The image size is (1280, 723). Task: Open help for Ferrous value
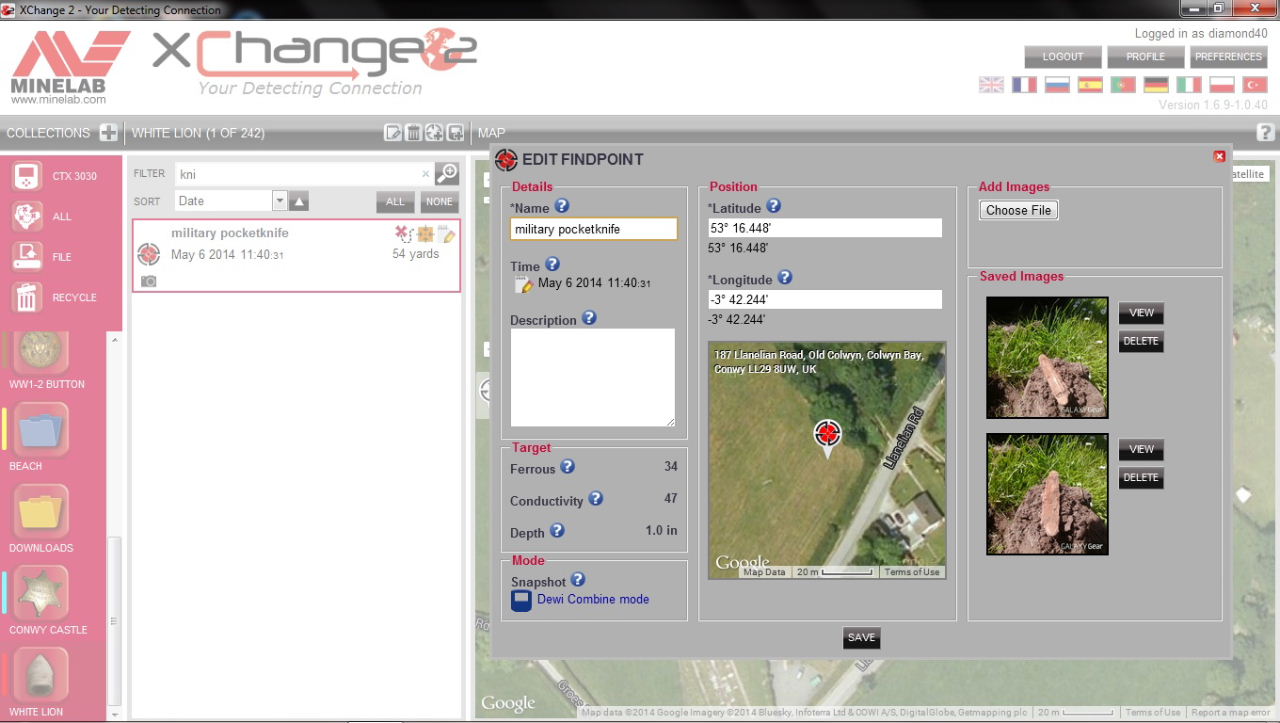point(567,467)
